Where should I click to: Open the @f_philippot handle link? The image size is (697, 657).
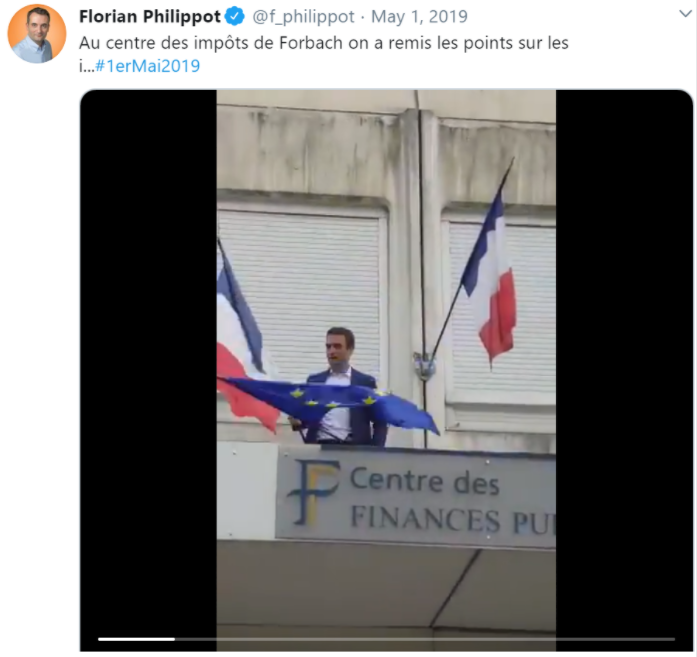[304, 17]
